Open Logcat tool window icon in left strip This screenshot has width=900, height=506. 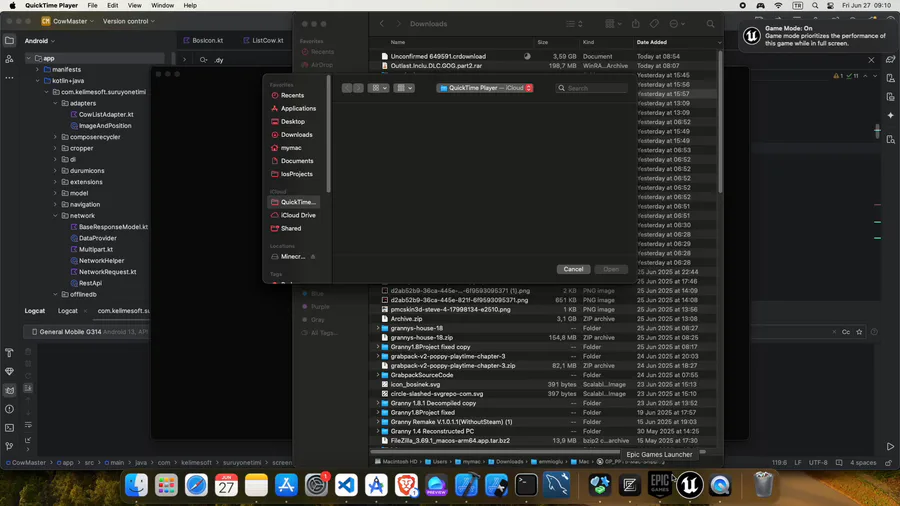[9, 390]
